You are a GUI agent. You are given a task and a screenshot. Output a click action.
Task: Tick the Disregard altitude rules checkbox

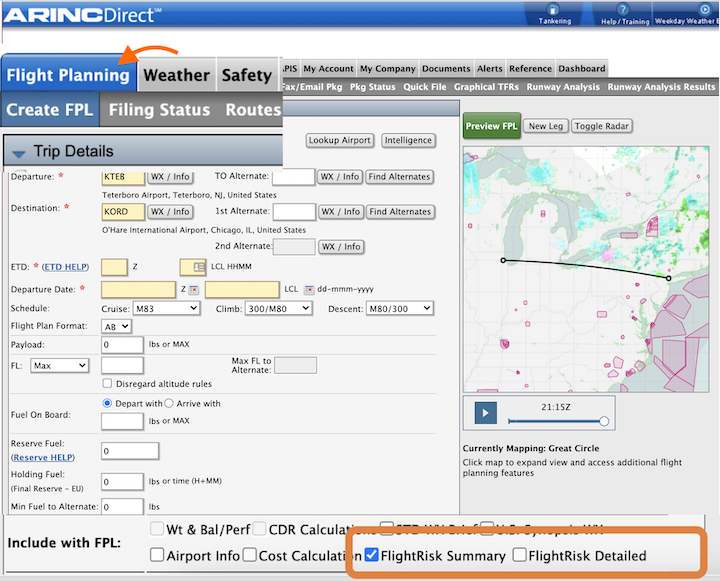pyautogui.click(x=107, y=383)
